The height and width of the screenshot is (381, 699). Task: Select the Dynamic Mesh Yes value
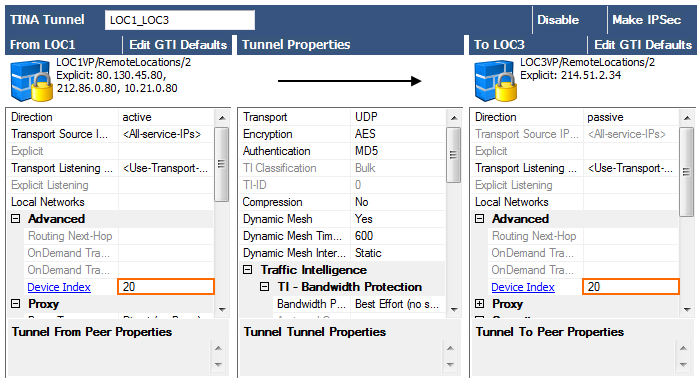(363, 219)
